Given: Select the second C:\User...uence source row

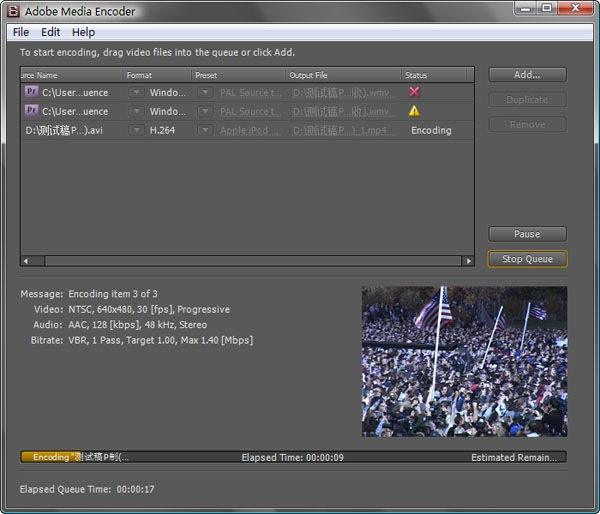Looking at the screenshot, I should 75,112.
